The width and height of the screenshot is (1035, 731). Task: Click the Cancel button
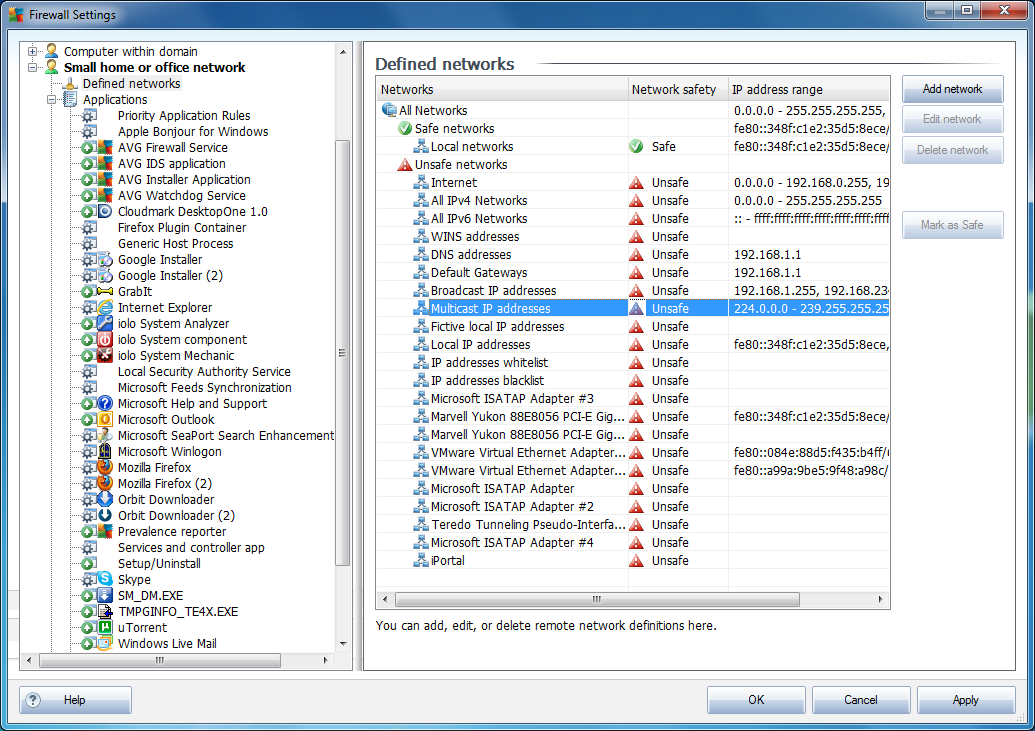pyautogui.click(x=861, y=700)
